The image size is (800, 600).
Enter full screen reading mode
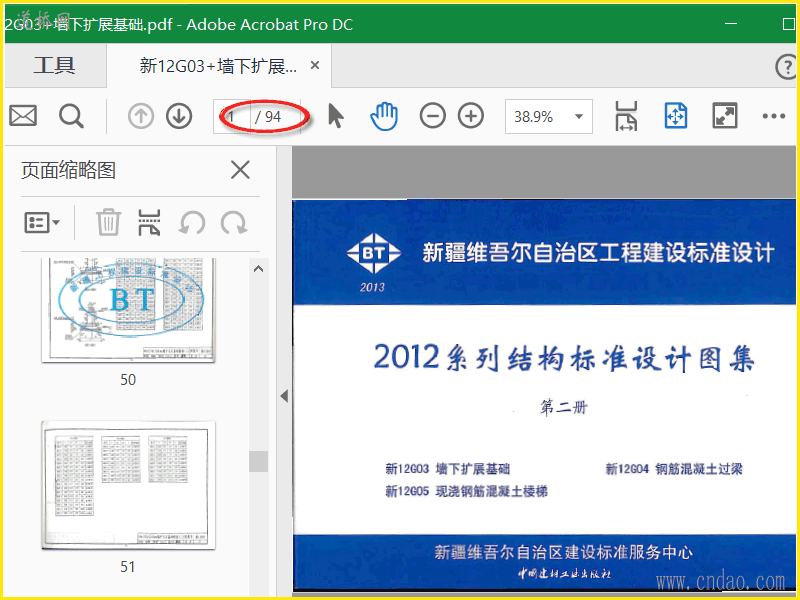[724, 116]
